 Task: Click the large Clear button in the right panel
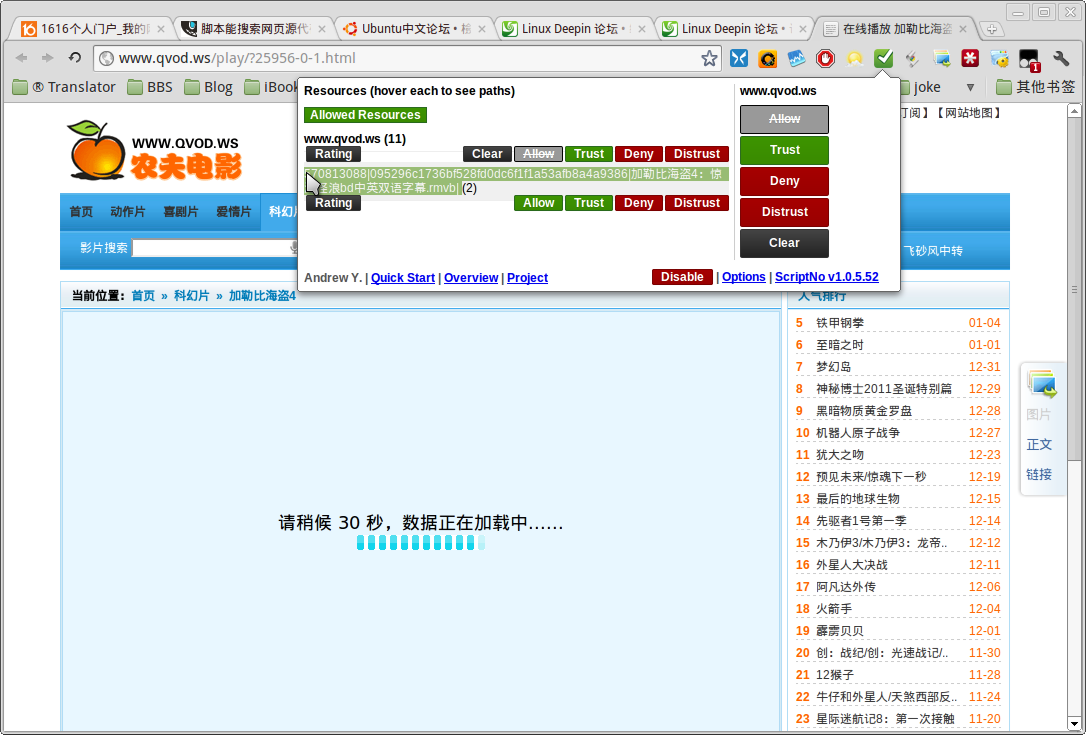point(784,243)
